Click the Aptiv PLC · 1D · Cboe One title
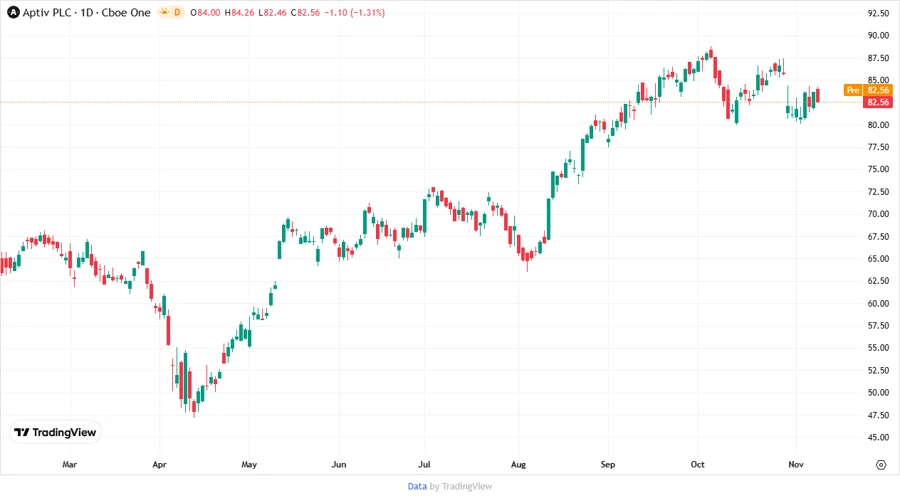Image resolution: width=900 pixels, height=498 pixels. (86, 12)
